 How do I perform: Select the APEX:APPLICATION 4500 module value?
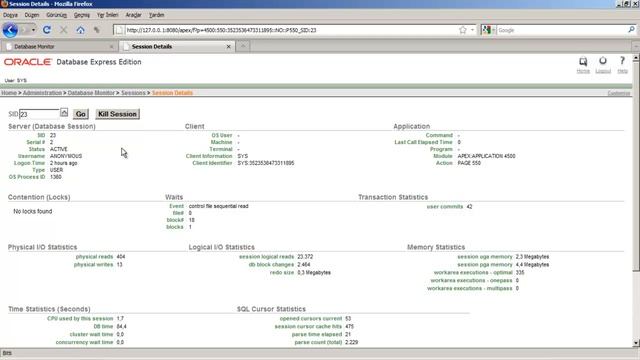[486, 156]
